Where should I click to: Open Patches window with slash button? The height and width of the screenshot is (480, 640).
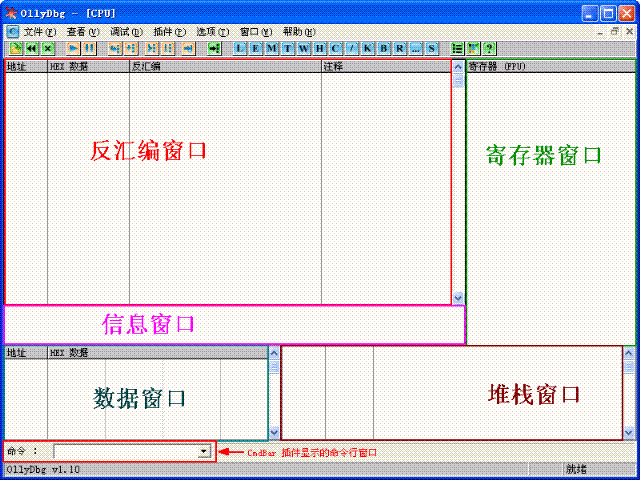[x=351, y=49]
